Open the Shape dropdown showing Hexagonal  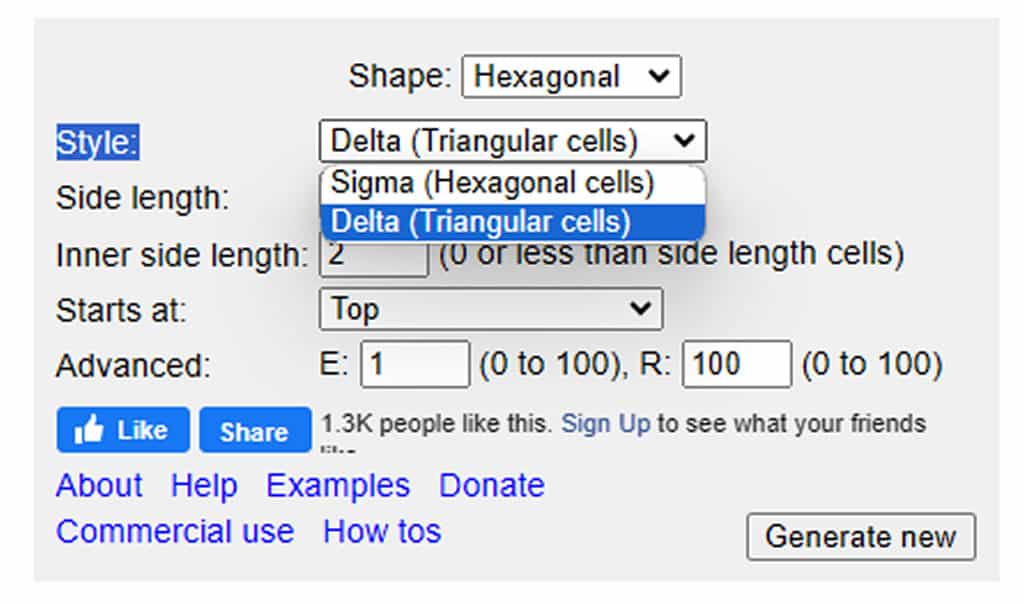tap(571, 77)
